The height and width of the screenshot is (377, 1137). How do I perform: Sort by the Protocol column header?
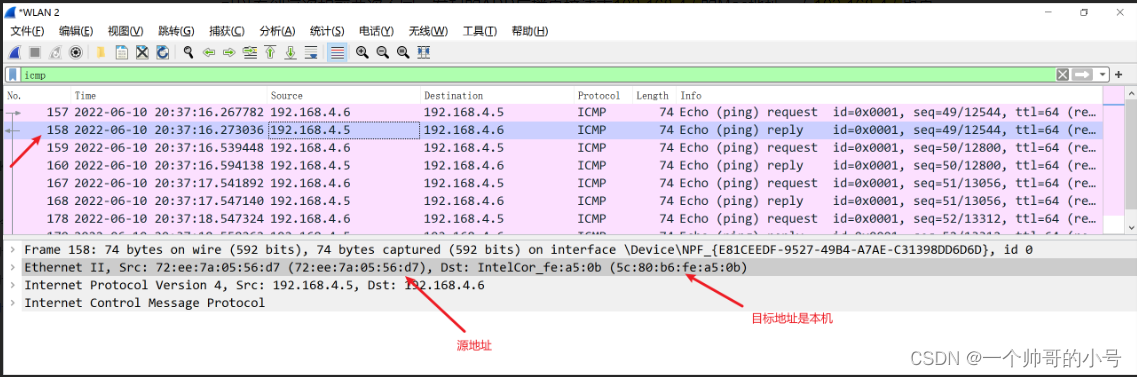tap(603, 96)
